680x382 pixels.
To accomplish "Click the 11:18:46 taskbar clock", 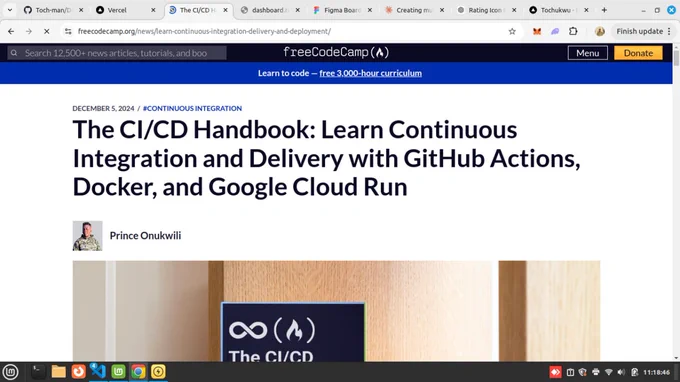I will 657,372.
